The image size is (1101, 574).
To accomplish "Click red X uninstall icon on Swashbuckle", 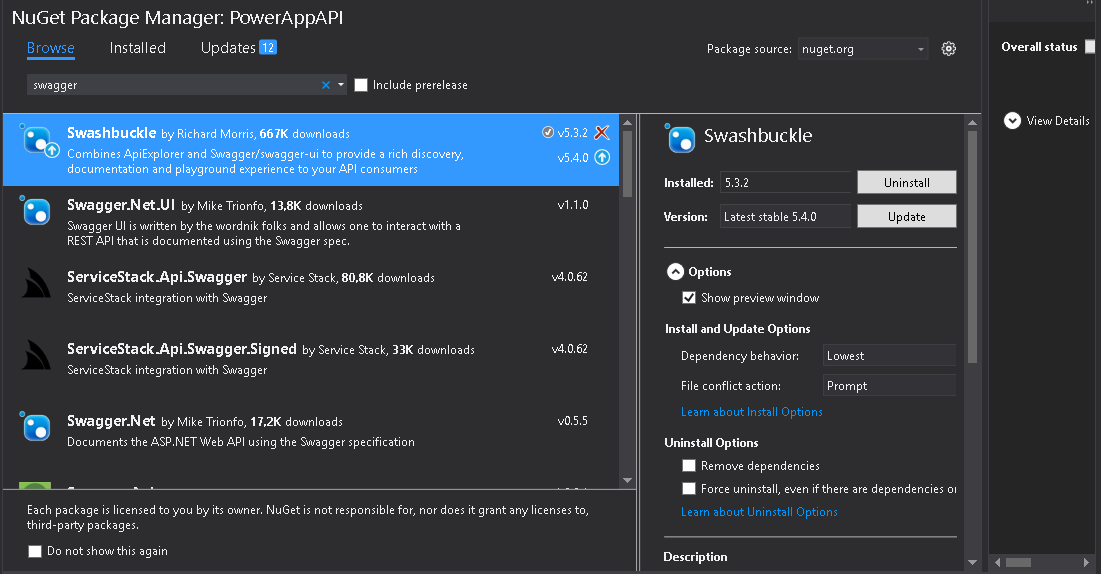I will (602, 132).
